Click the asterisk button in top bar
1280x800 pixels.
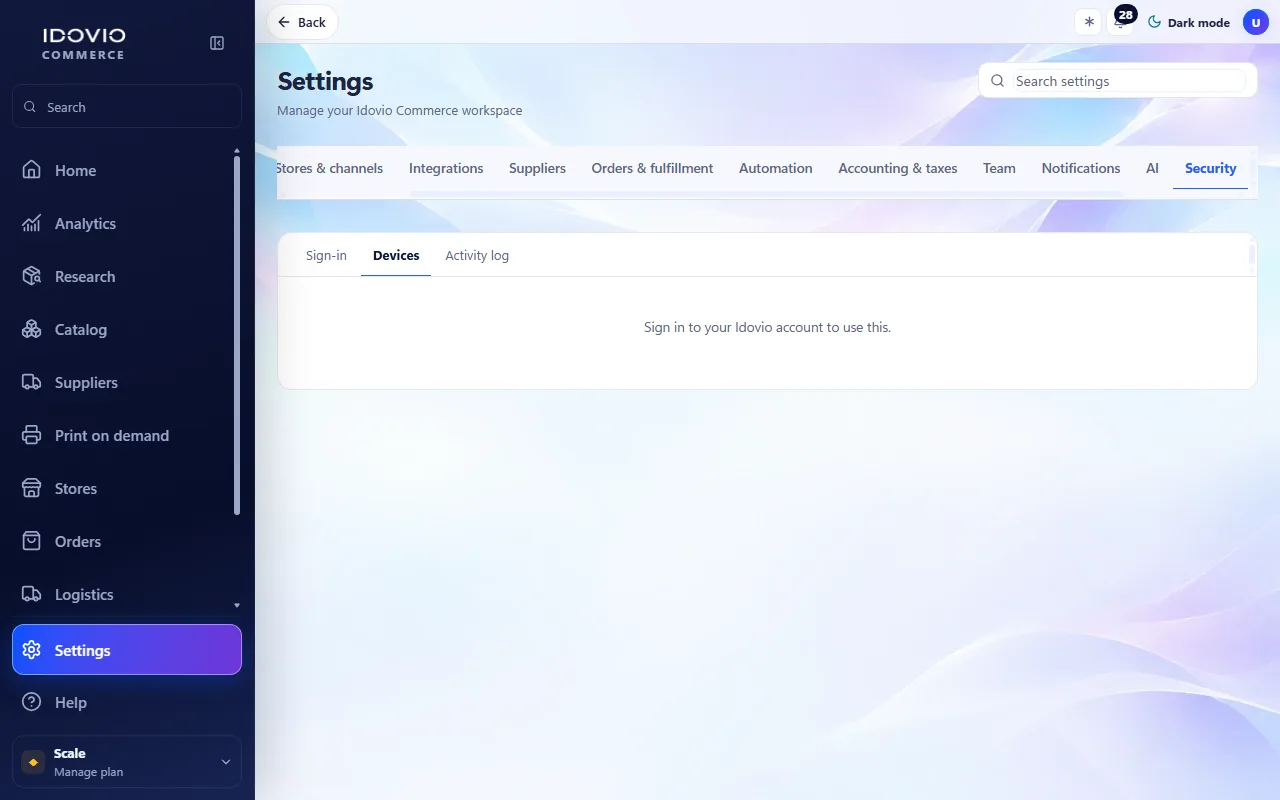click(1088, 22)
